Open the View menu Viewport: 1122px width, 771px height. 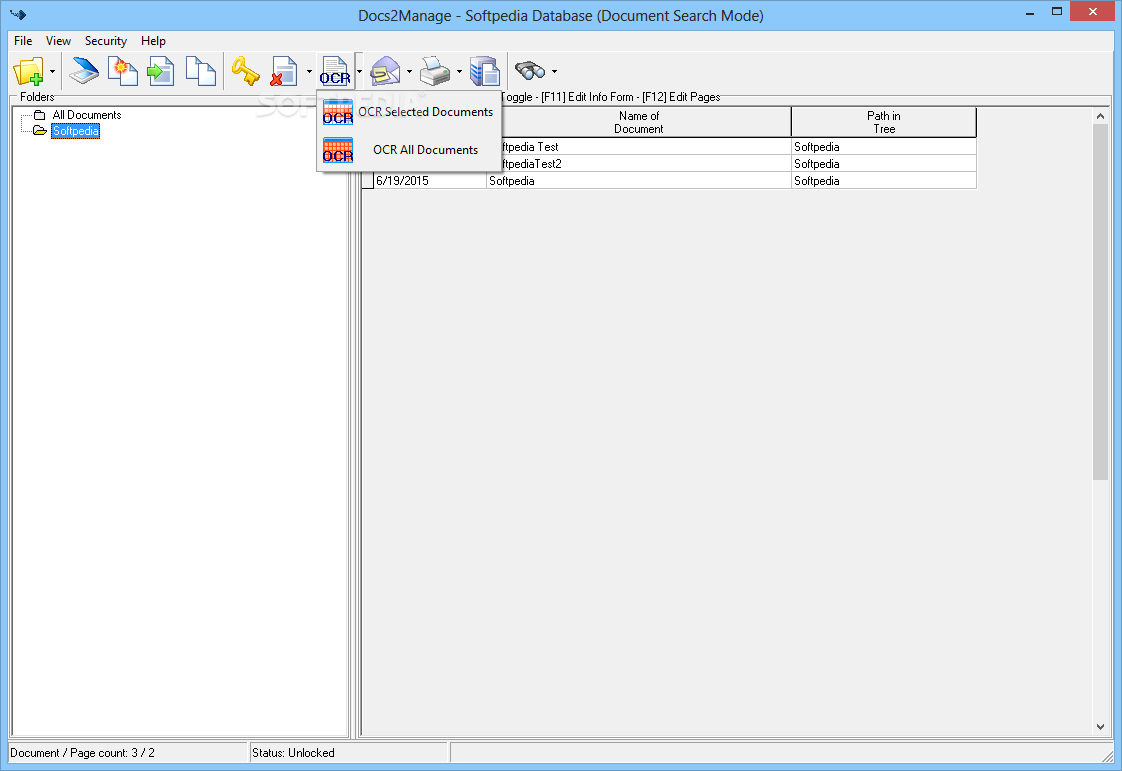click(58, 41)
